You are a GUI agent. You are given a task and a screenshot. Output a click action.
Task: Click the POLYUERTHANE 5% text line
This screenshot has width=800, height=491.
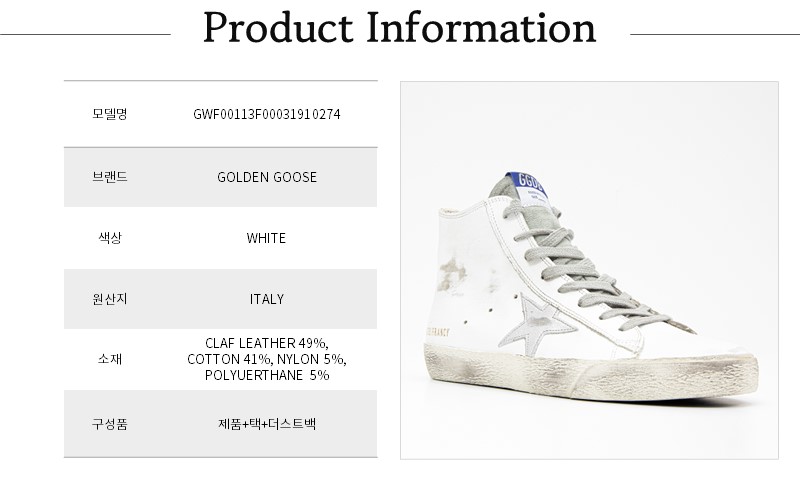pyautogui.click(x=266, y=375)
